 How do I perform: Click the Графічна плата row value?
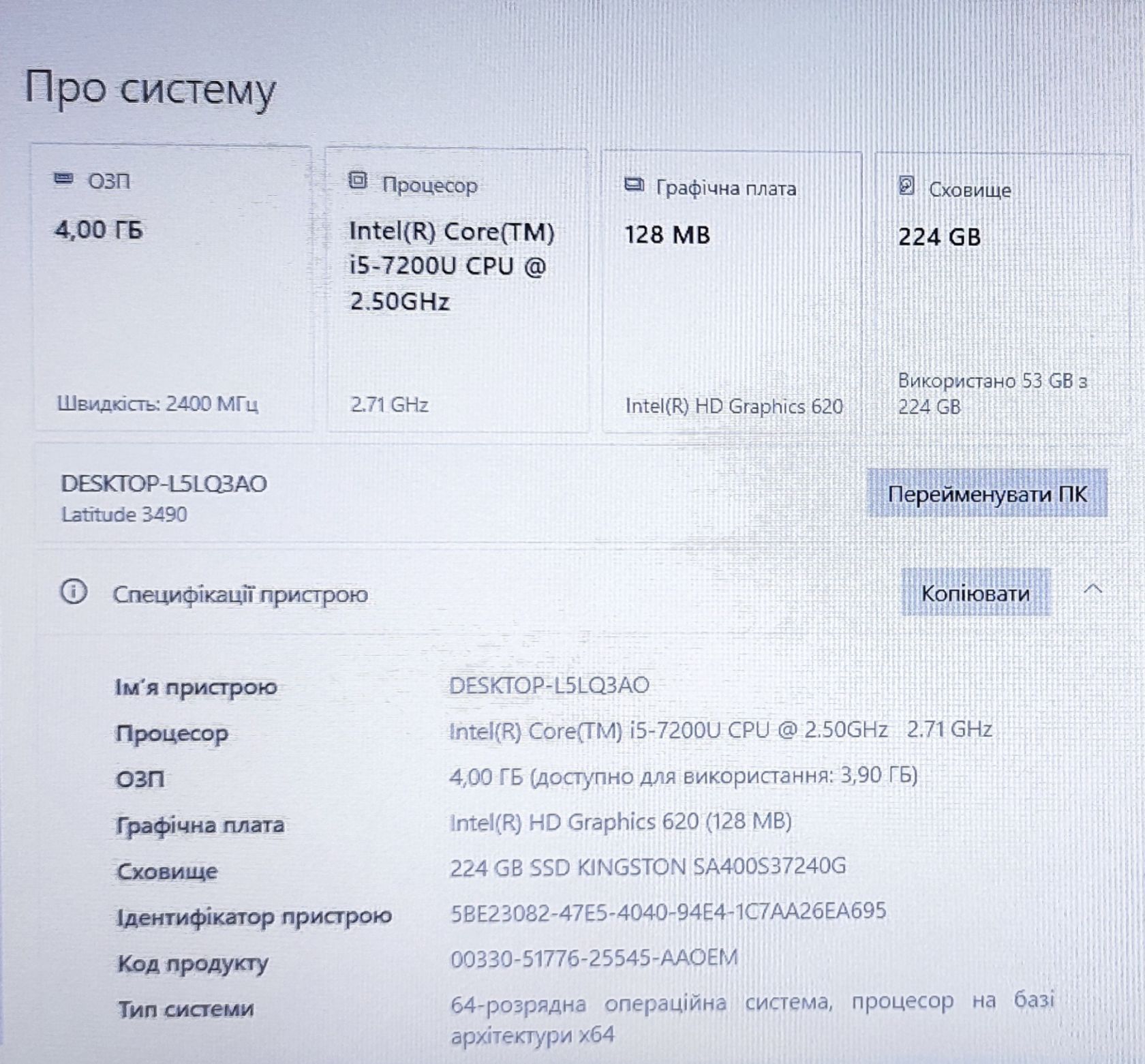coord(620,822)
